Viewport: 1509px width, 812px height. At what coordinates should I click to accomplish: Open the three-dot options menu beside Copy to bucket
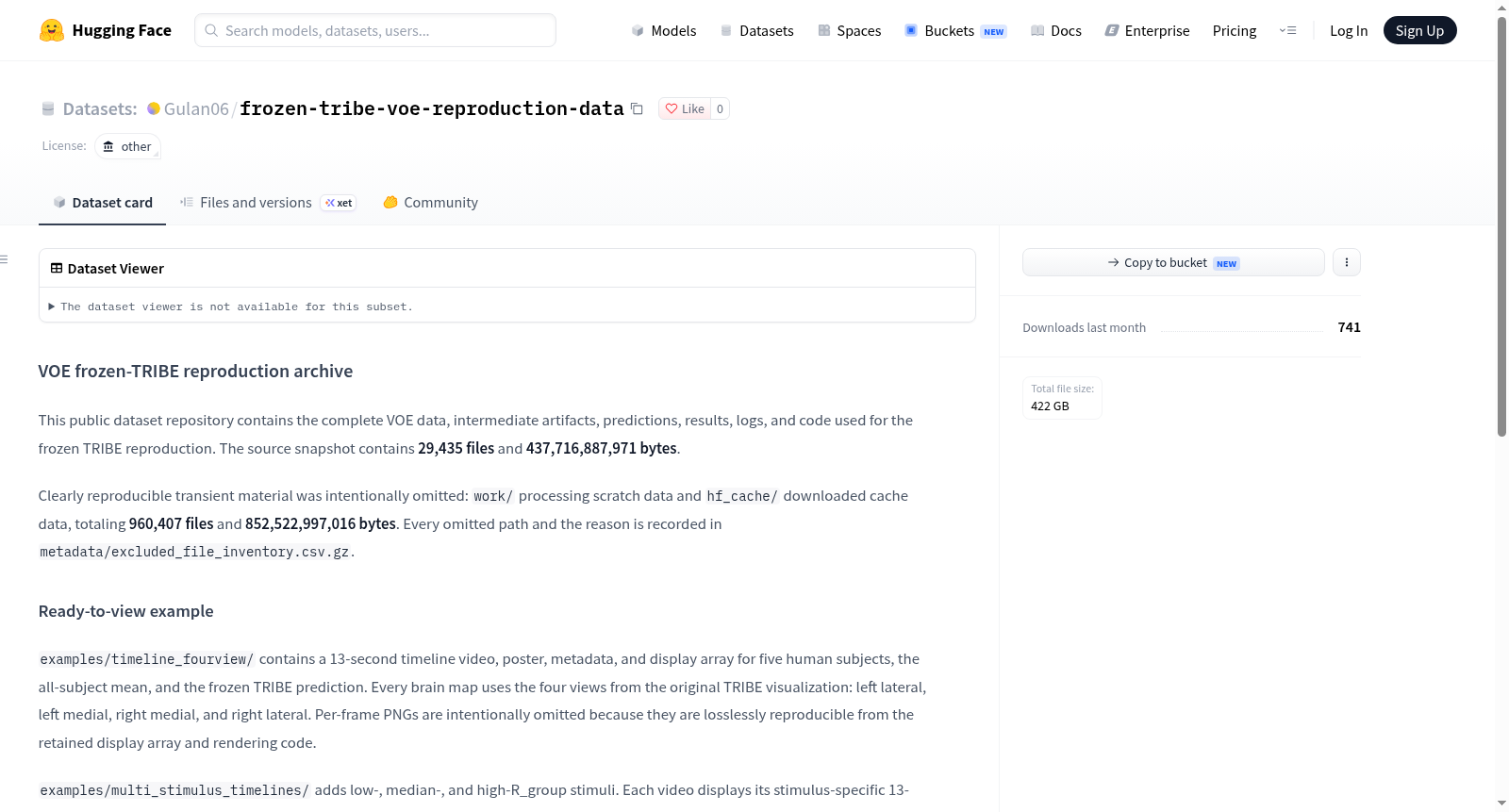coord(1347,262)
